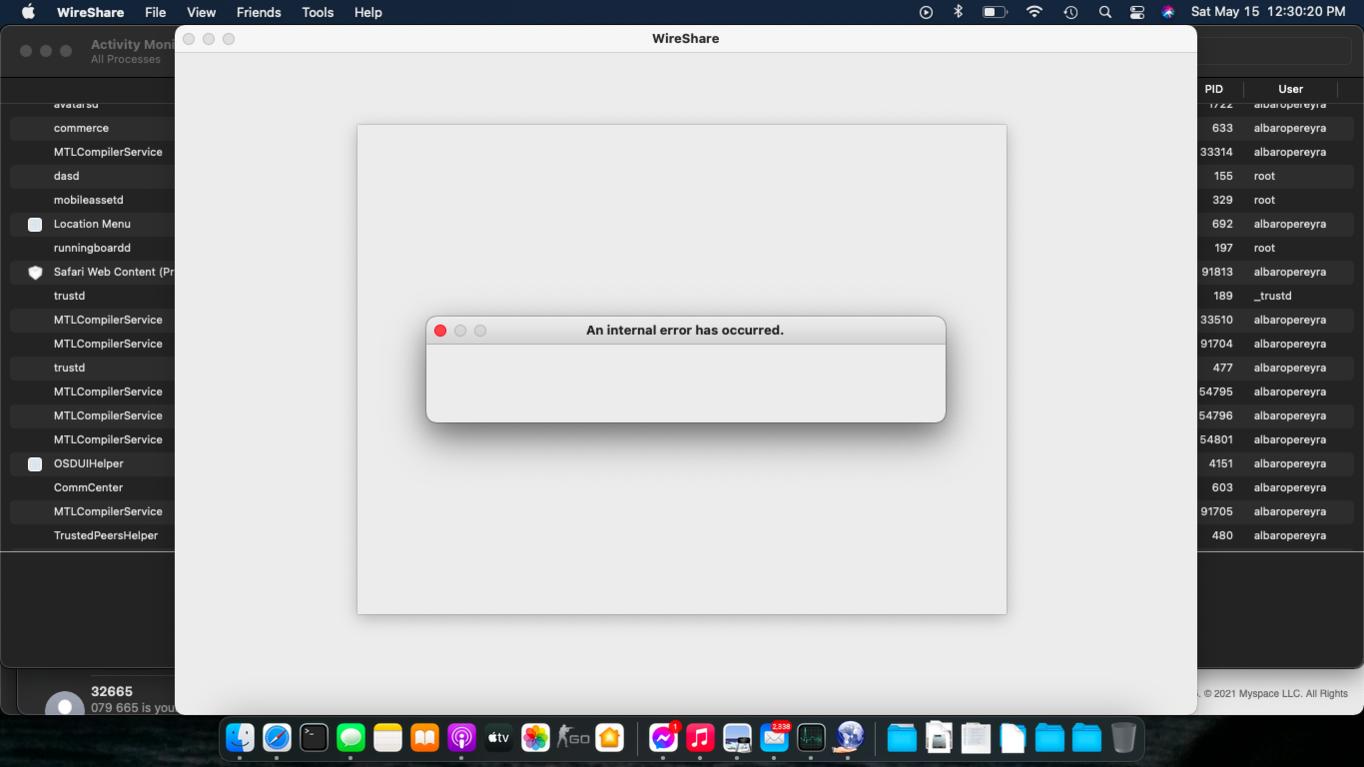The image size is (1364, 767).
Task: Open Bluetooth menu in menu bar
Action: pos(958,12)
